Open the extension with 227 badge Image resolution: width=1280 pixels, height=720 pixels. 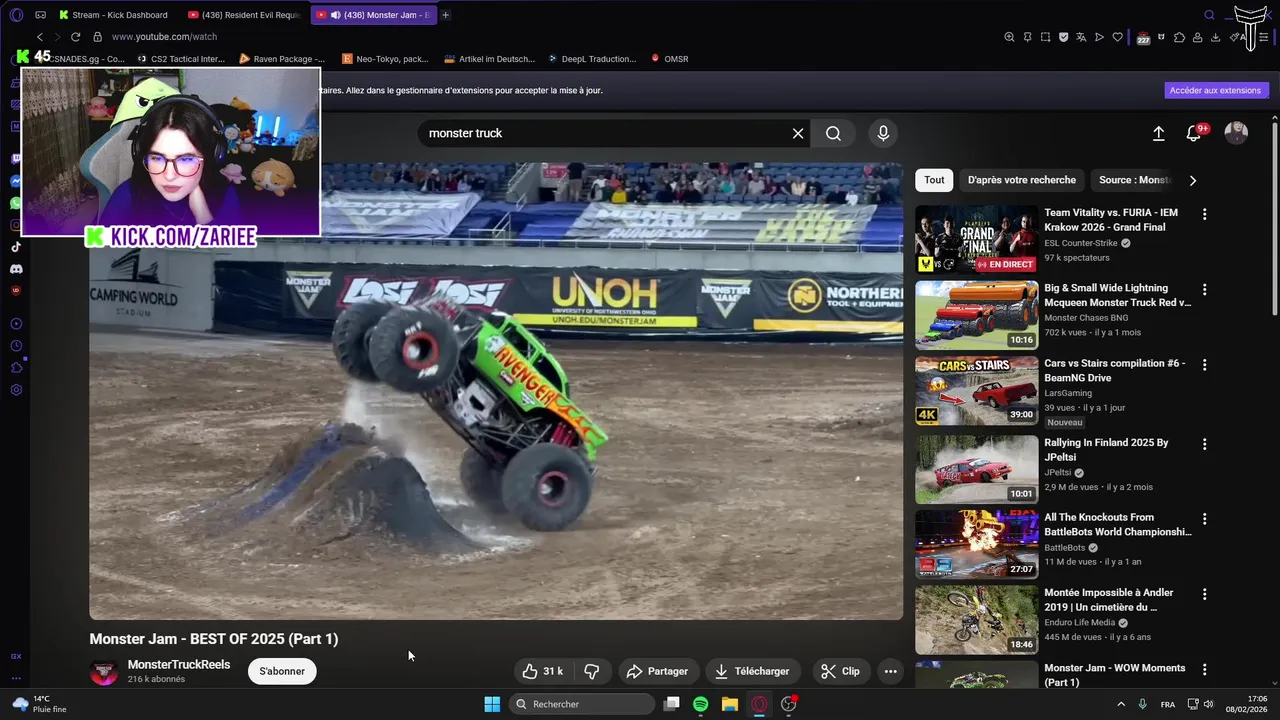(x=1143, y=38)
